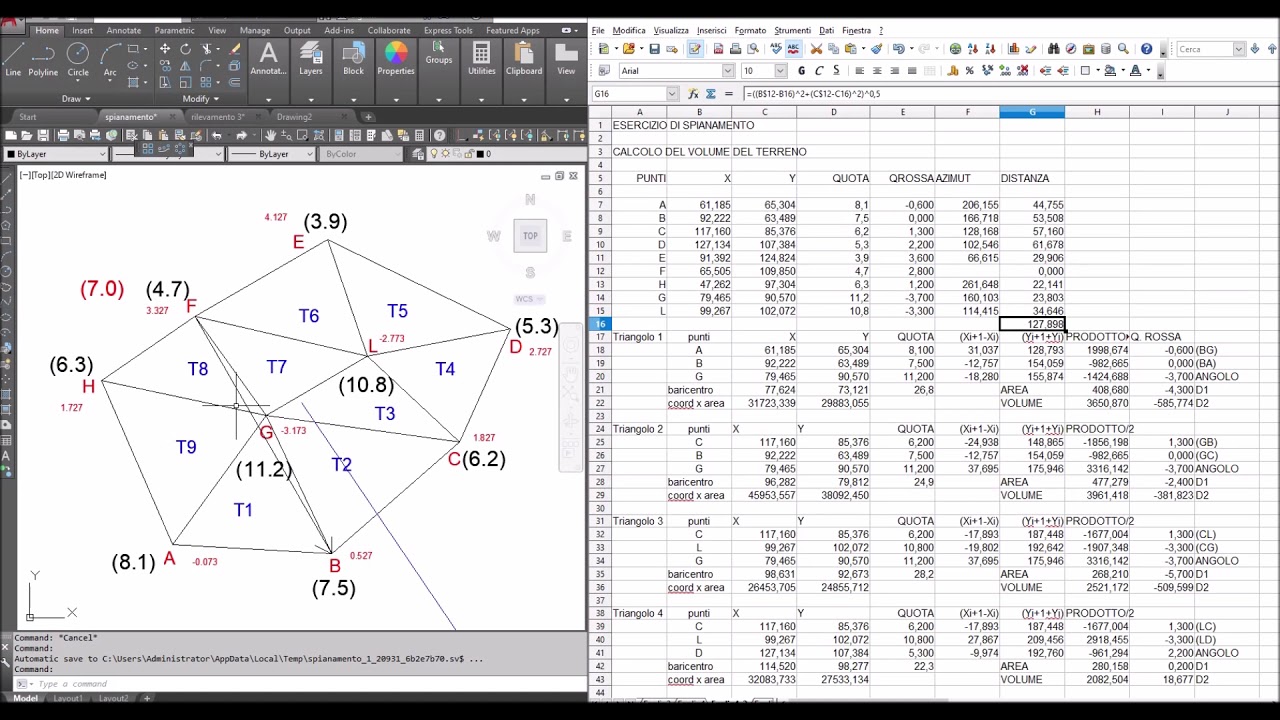Activate the Offset tool in Modify panel
Image resolution: width=1280 pixels, height=720 pixels.
[x=234, y=83]
